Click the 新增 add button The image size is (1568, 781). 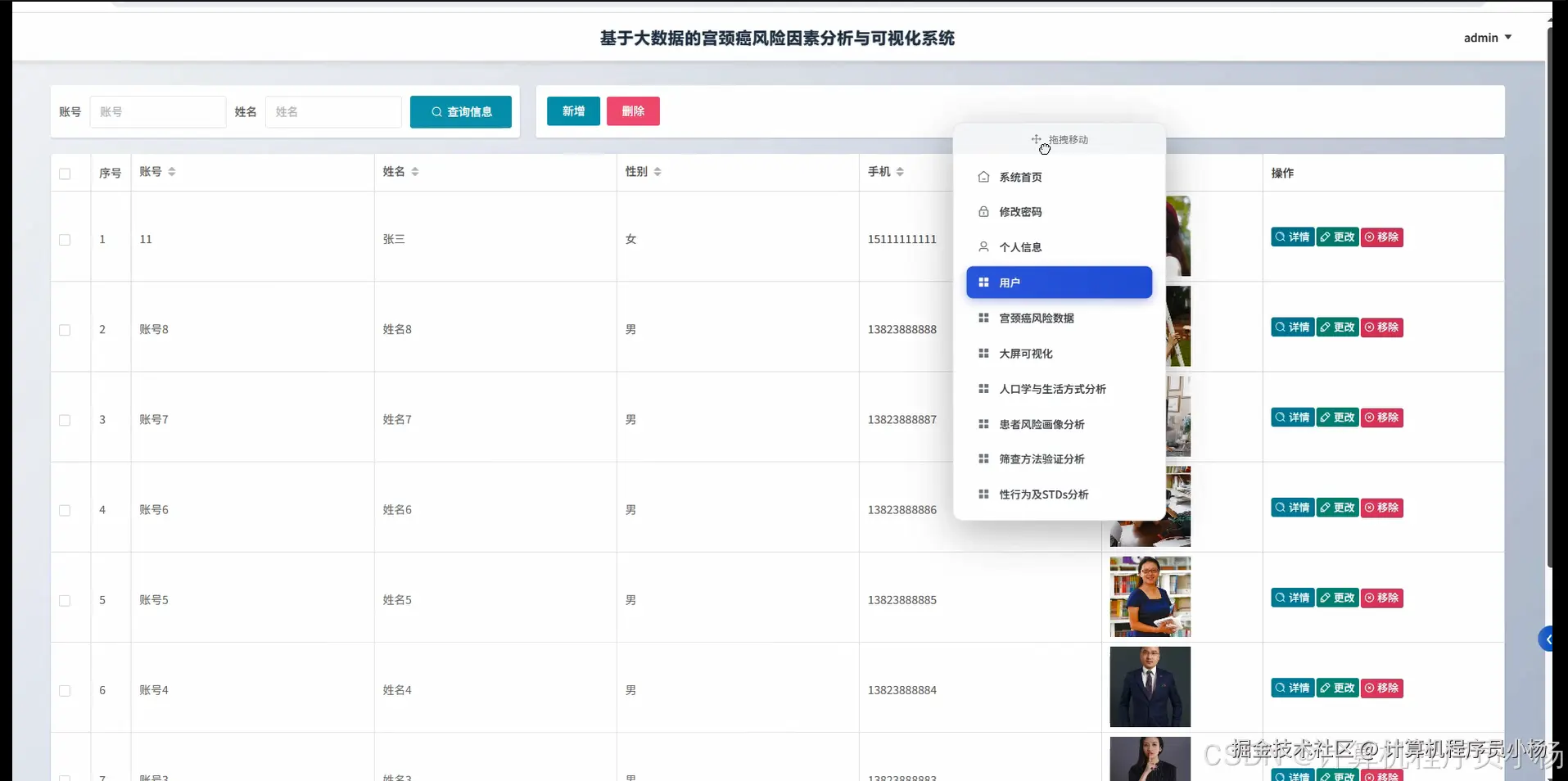pos(573,111)
